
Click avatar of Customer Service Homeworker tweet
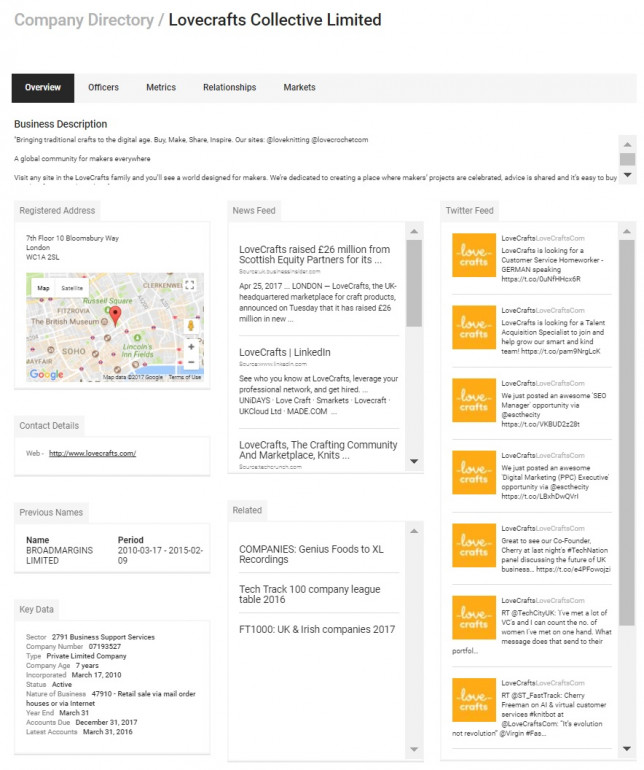click(x=474, y=255)
